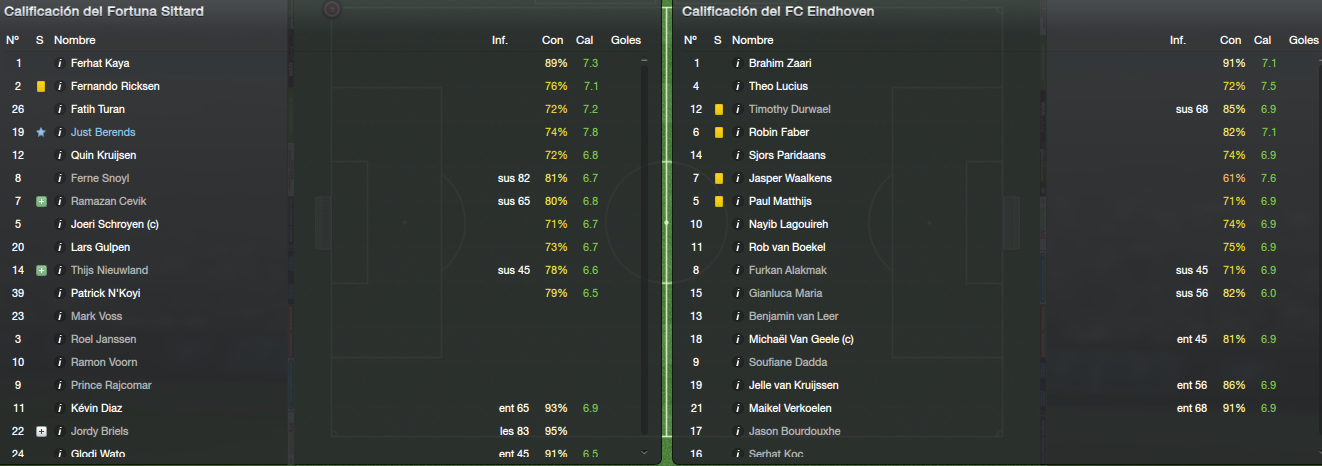Click the round icon atop the pitch
The width and height of the screenshot is (1322, 466).
pyautogui.click(x=332, y=10)
